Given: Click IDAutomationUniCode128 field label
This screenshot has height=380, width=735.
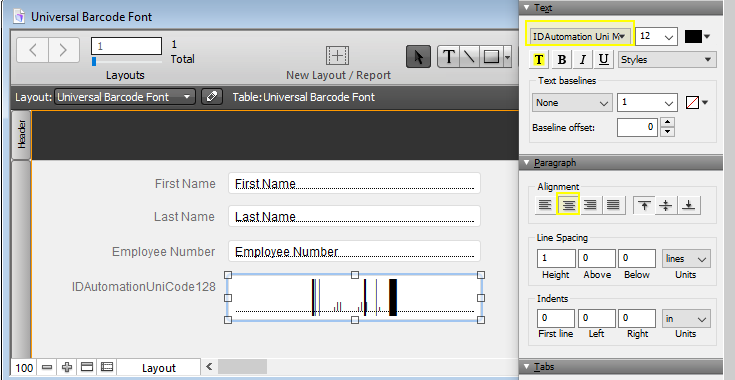Looking at the screenshot, I should pyautogui.click(x=143, y=287).
